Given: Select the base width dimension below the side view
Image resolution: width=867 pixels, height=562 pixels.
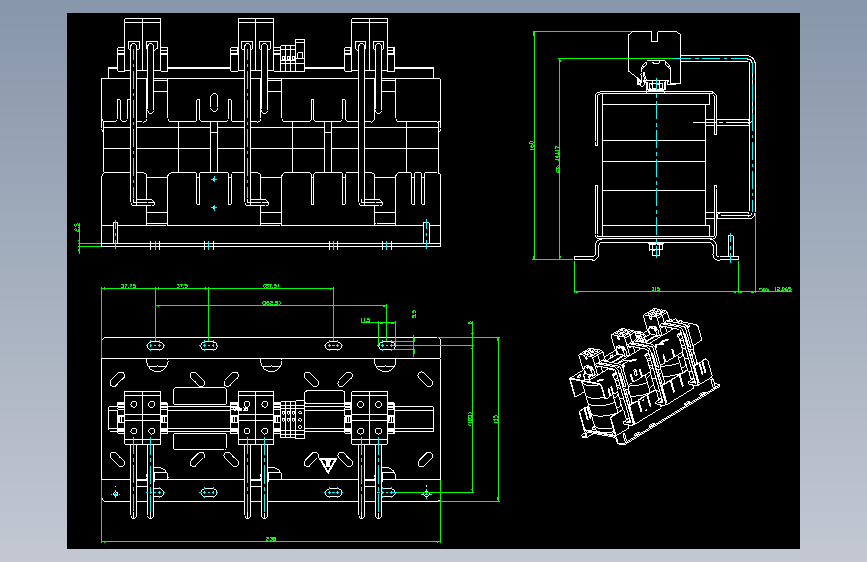Looking at the screenshot, I should pyautogui.click(x=656, y=290).
